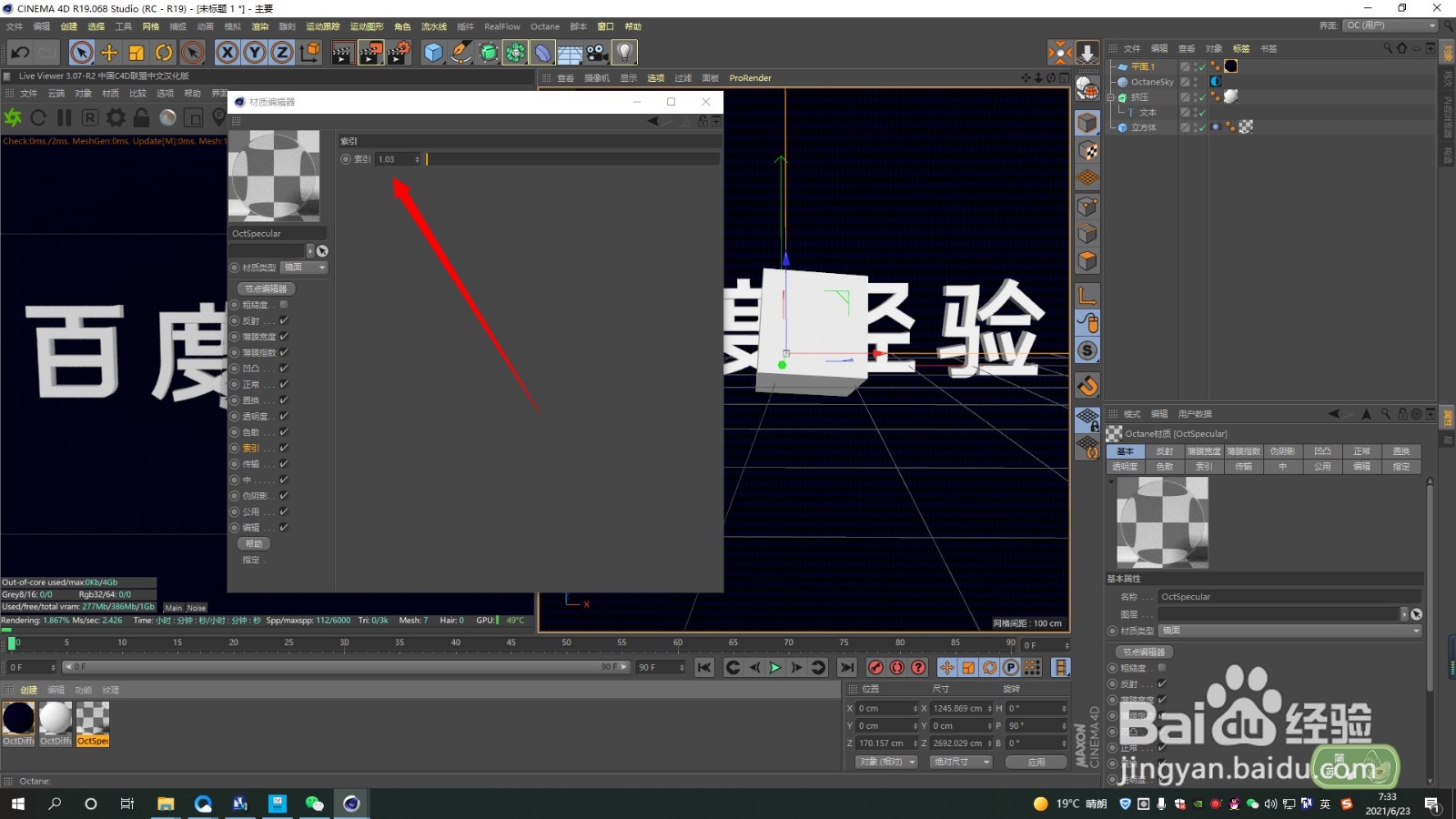Uncheck the 索引 channel checkbox

[x=284, y=448]
